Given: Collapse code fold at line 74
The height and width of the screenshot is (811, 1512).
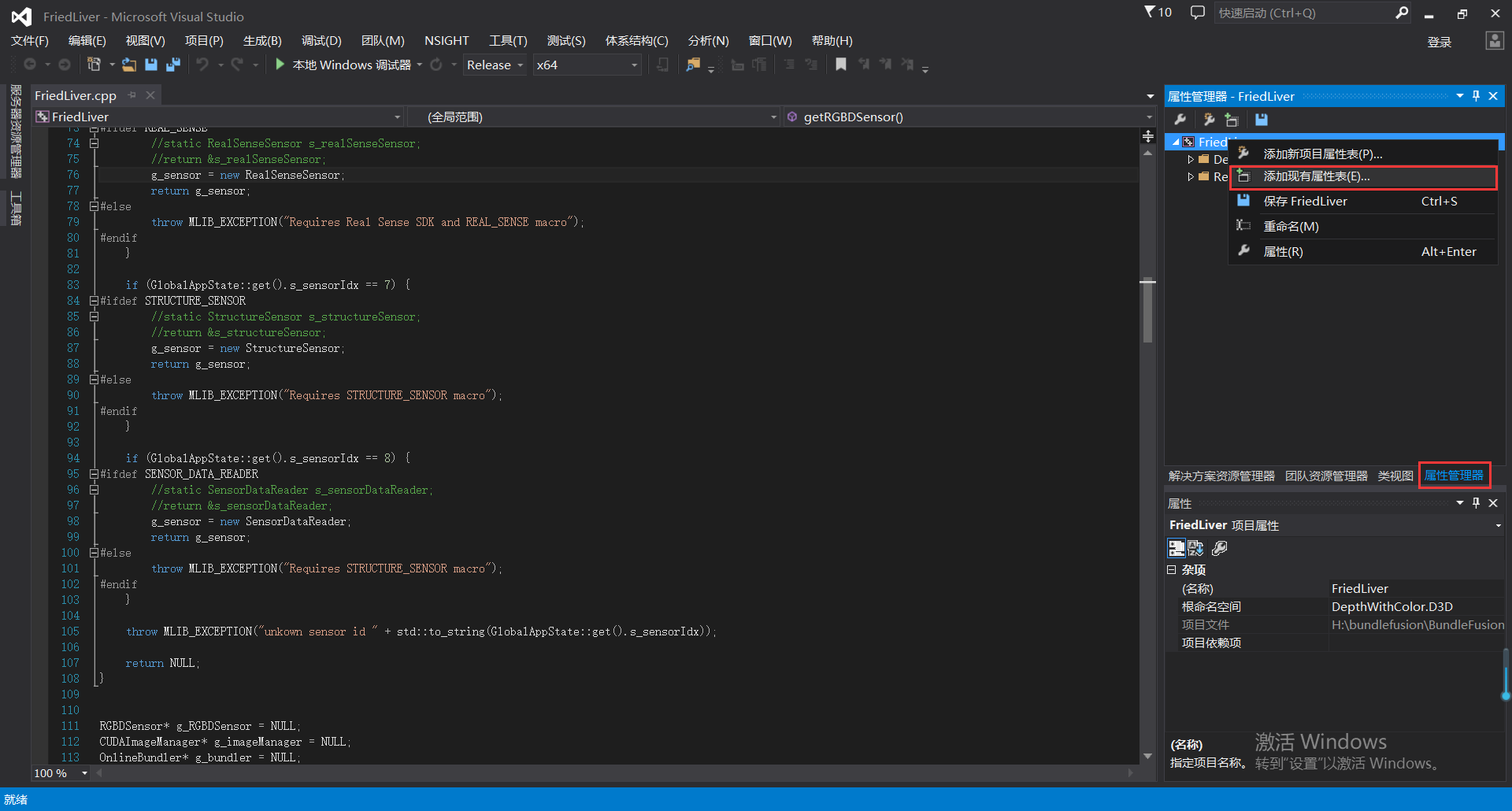Looking at the screenshot, I should pos(94,143).
